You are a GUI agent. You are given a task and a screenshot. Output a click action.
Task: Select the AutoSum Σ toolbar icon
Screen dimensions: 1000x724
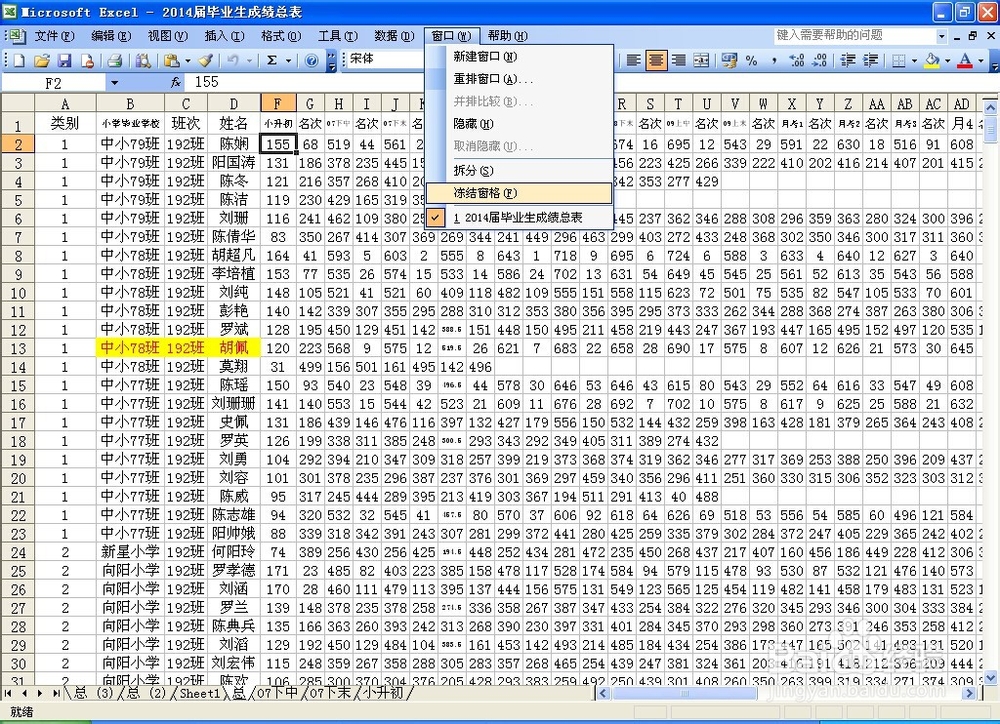click(x=272, y=60)
